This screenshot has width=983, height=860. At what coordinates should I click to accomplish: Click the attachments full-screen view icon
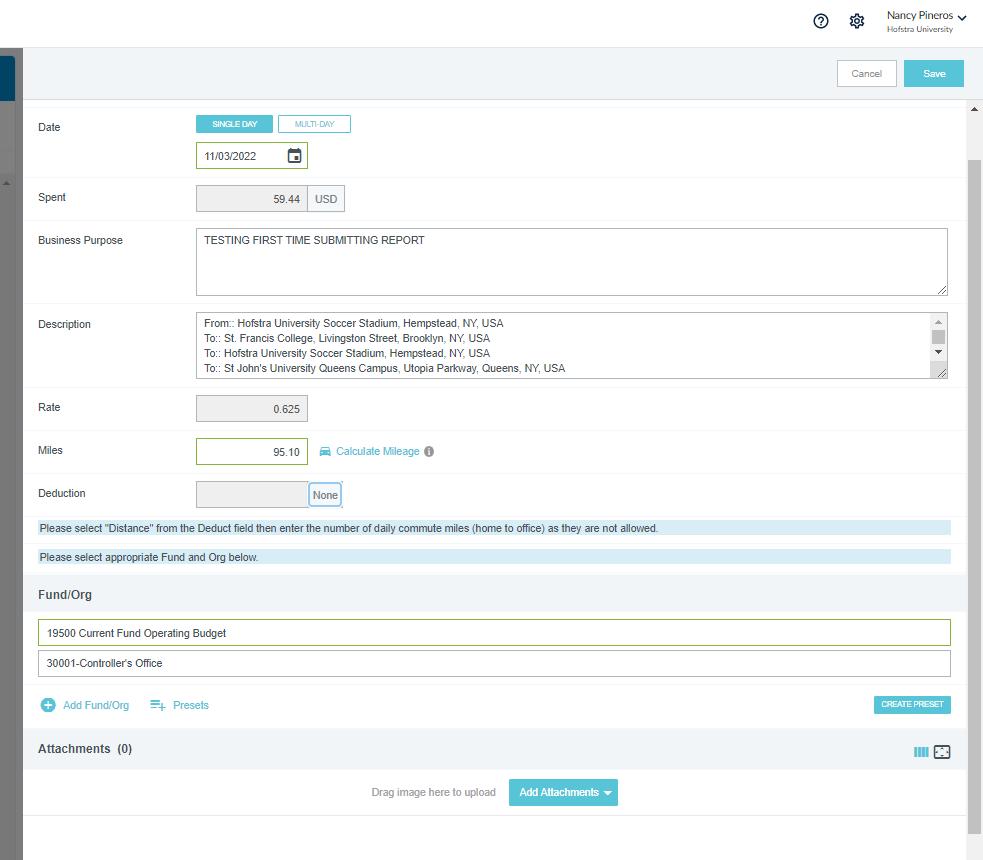[x=942, y=752]
